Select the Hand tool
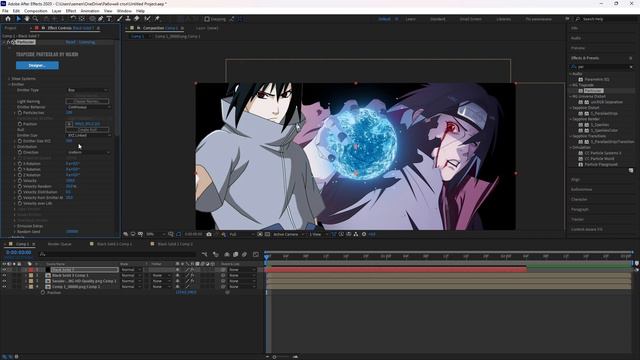640x360 pixels. point(27,19)
